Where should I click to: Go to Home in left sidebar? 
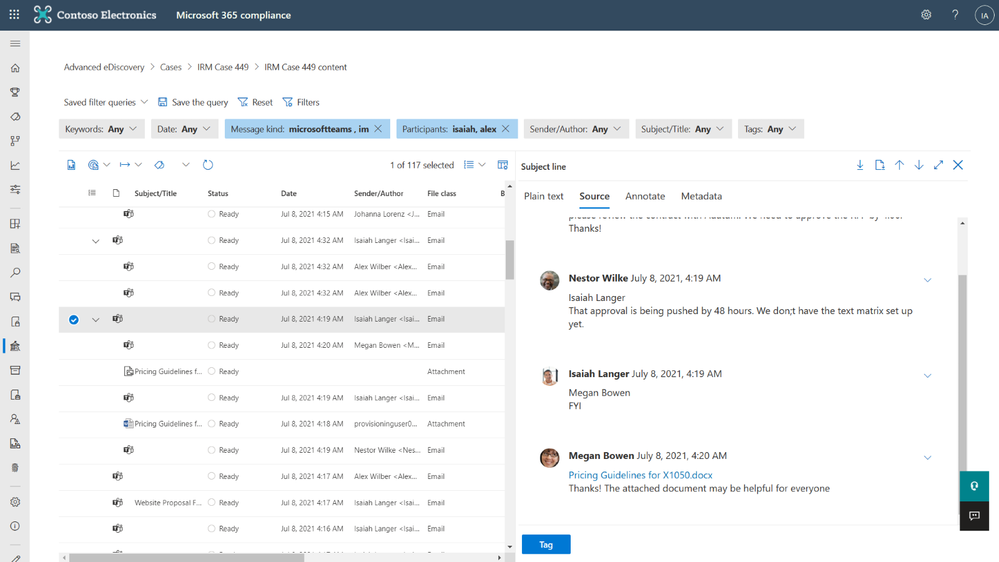[x=15, y=68]
